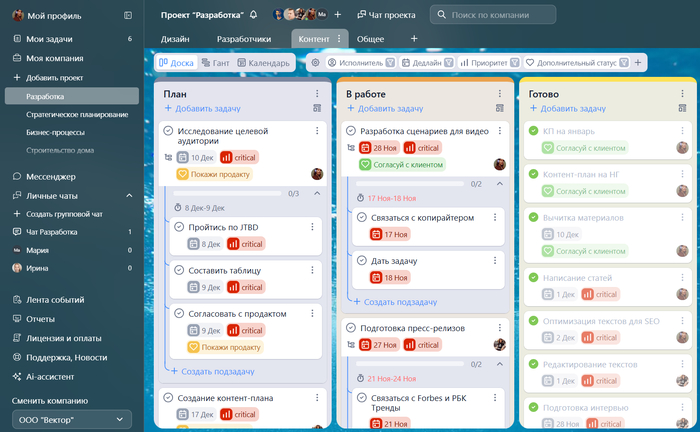Collapse the Личные чаты section
The height and width of the screenshot is (432, 700).
(x=130, y=195)
